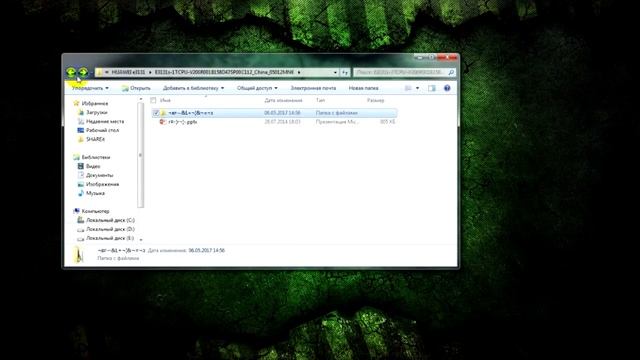
Task: Click the navigation pane scroll-down arrow
Action: click(141, 240)
